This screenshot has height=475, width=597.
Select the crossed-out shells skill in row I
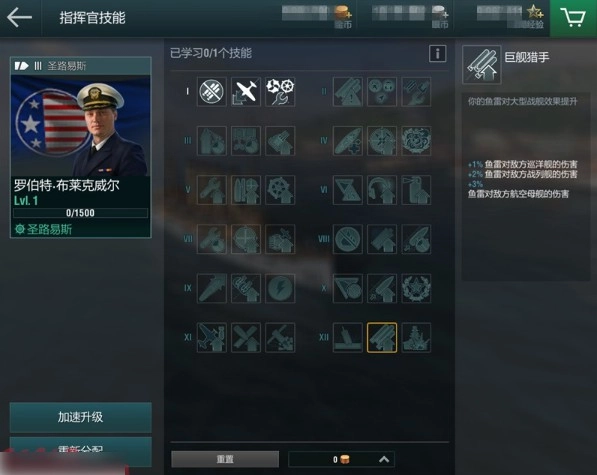(x=212, y=92)
